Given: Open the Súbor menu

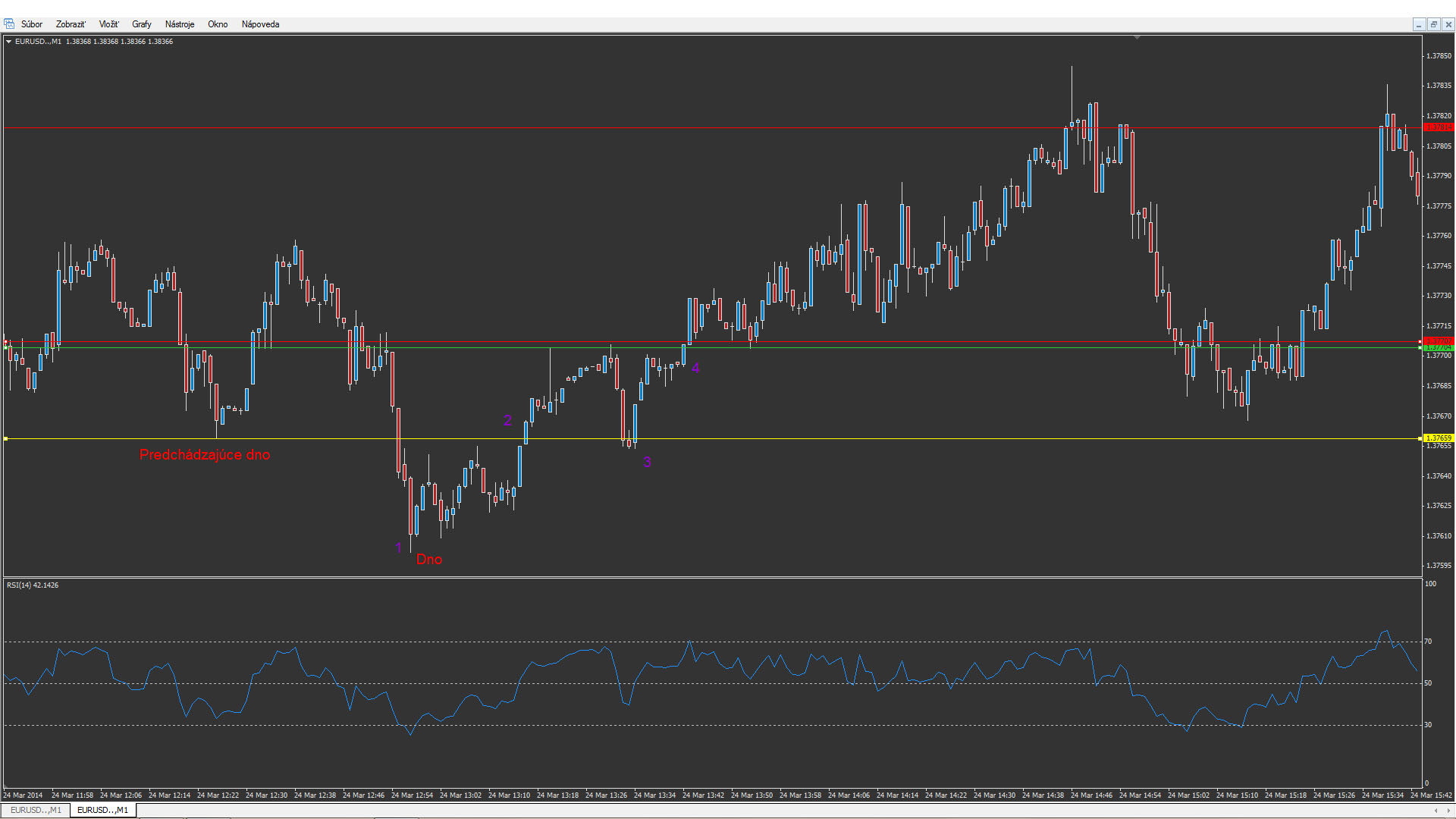Looking at the screenshot, I should click(x=32, y=24).
